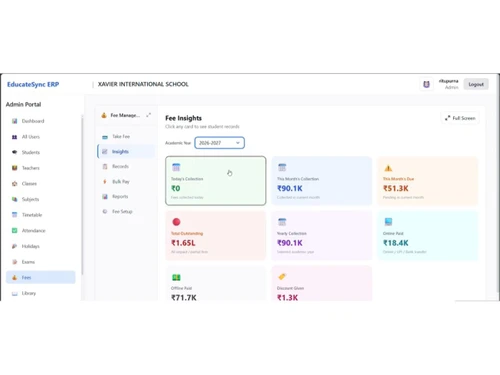Image resolution: width=500 pixels, height=375 pixels.
Task: Click the cash icon on Offline Paid
Action: point(176,277)
